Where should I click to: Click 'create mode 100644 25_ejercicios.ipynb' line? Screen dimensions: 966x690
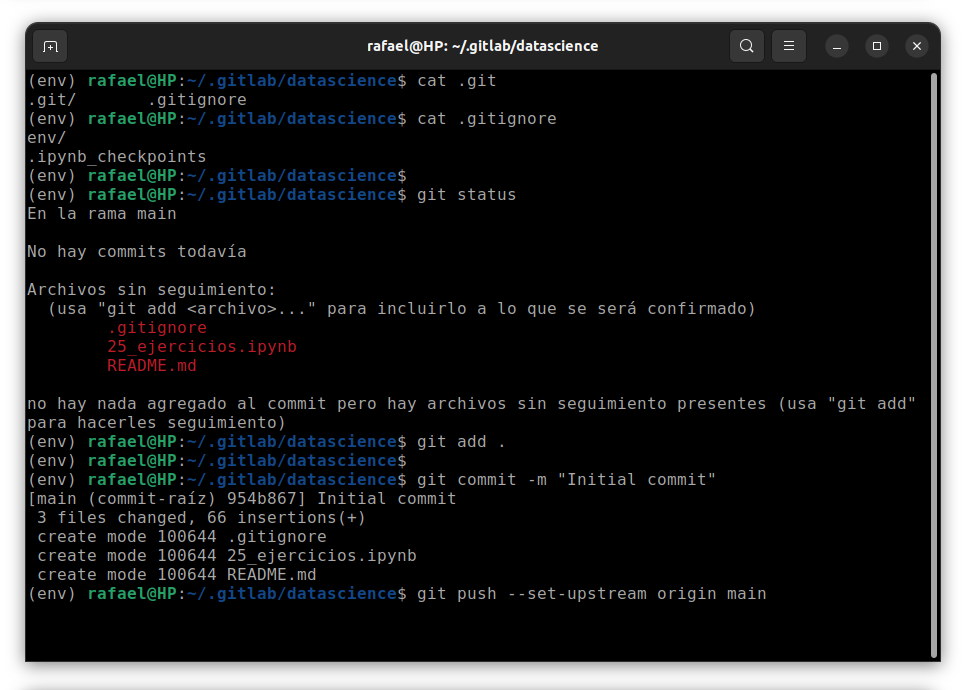(x=227, y=556)
